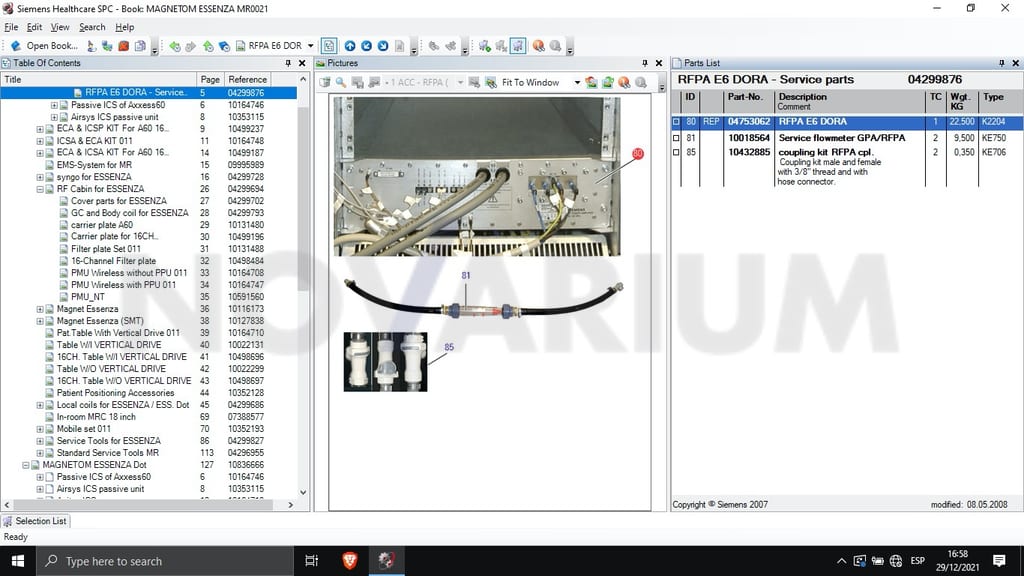Click the red book icon in main toolbar
Image resolution: width=1024 pixels, height=576 pixels.
[x=123, y=46]
